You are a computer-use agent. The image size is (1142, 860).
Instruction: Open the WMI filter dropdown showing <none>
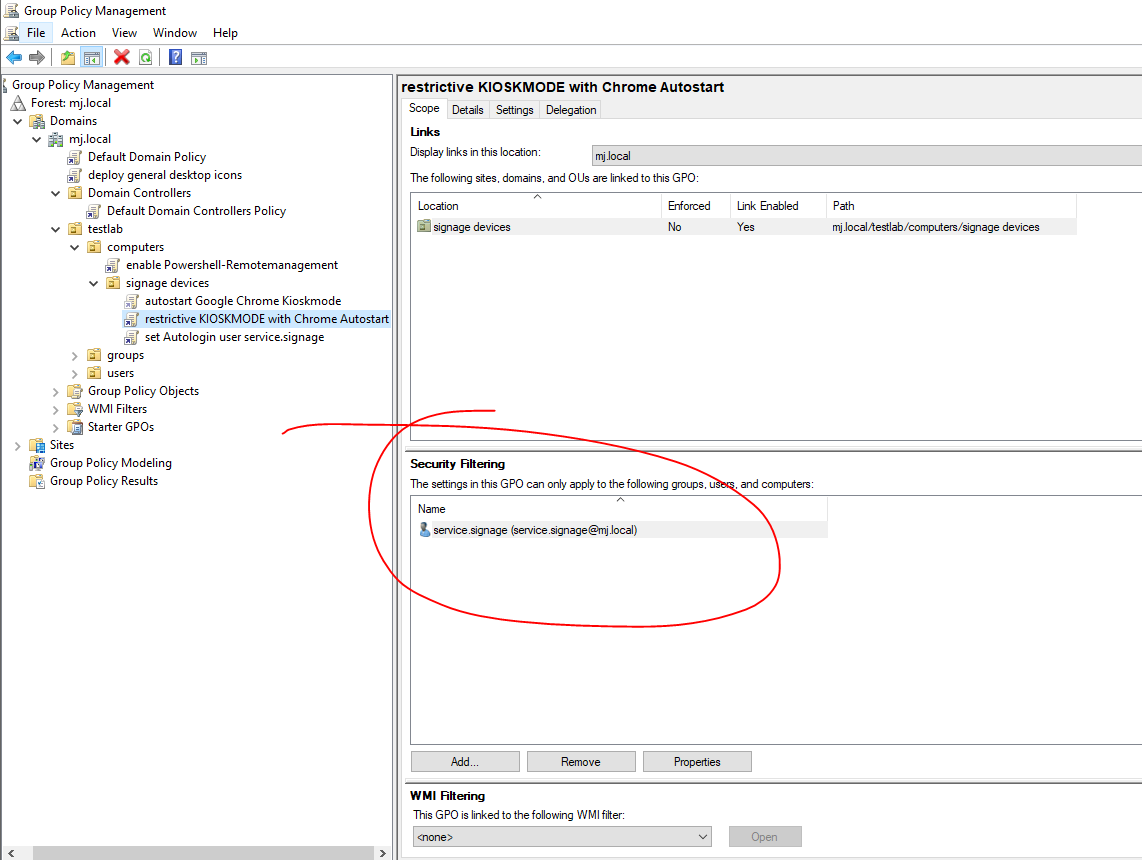coord(562,837)
